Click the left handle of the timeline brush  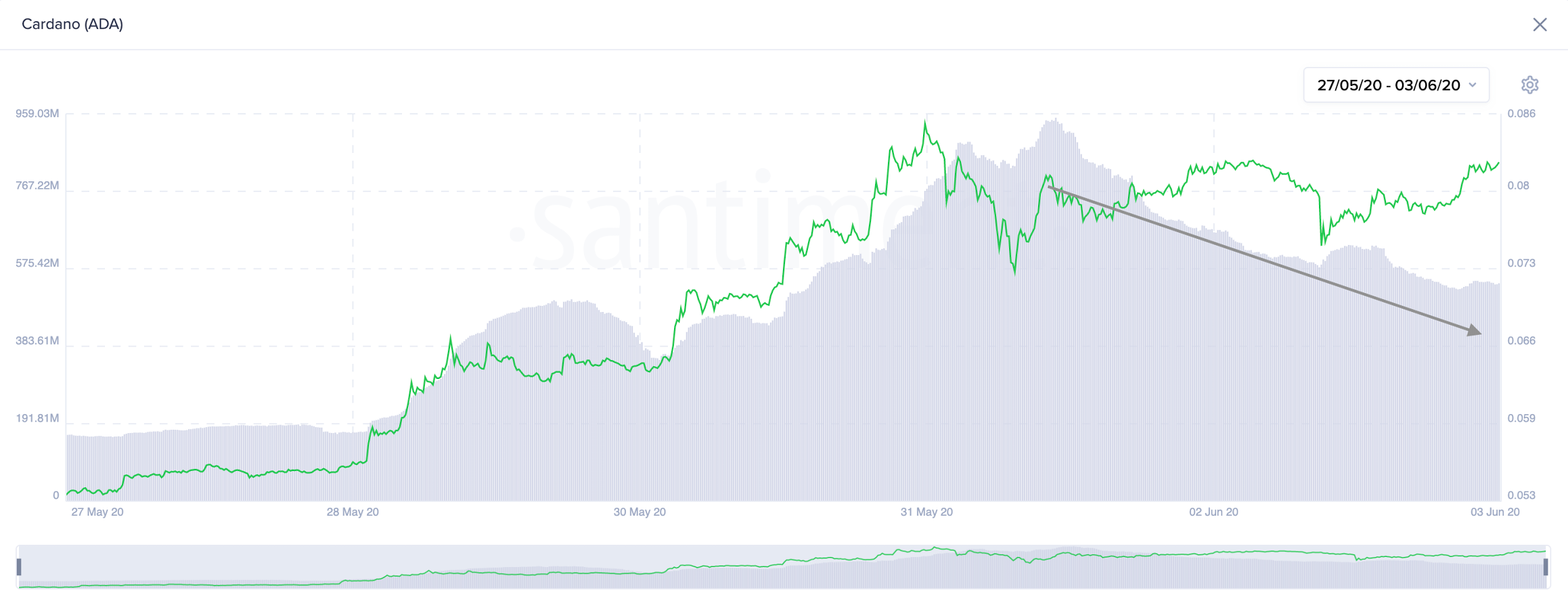point(19,567)
